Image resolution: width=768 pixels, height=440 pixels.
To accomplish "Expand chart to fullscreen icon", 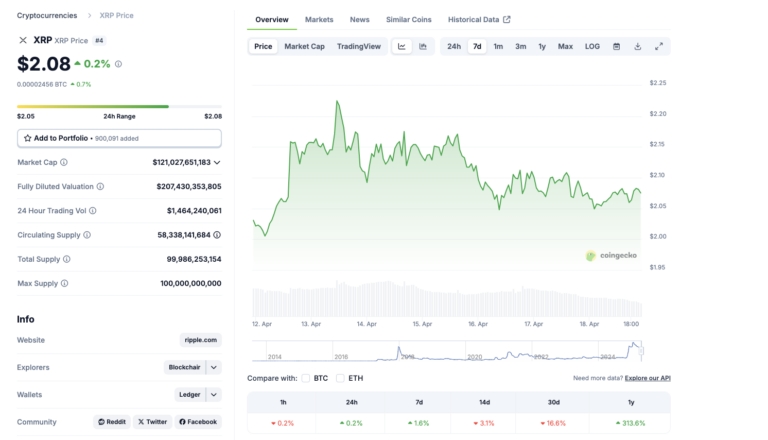I will tap(659, 47).
